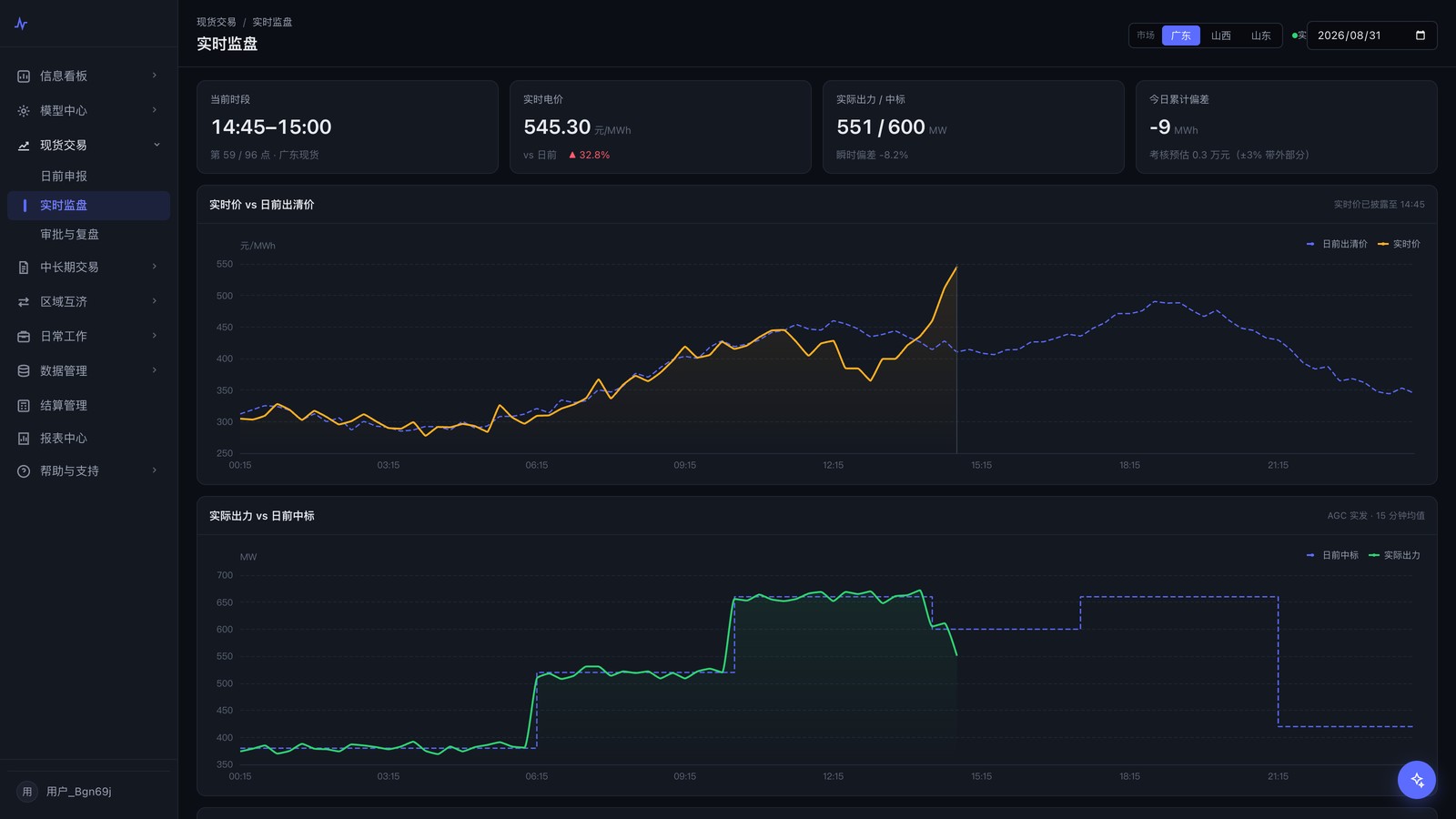
Task: Switch market to 山西
Action: pos(1221,35)
